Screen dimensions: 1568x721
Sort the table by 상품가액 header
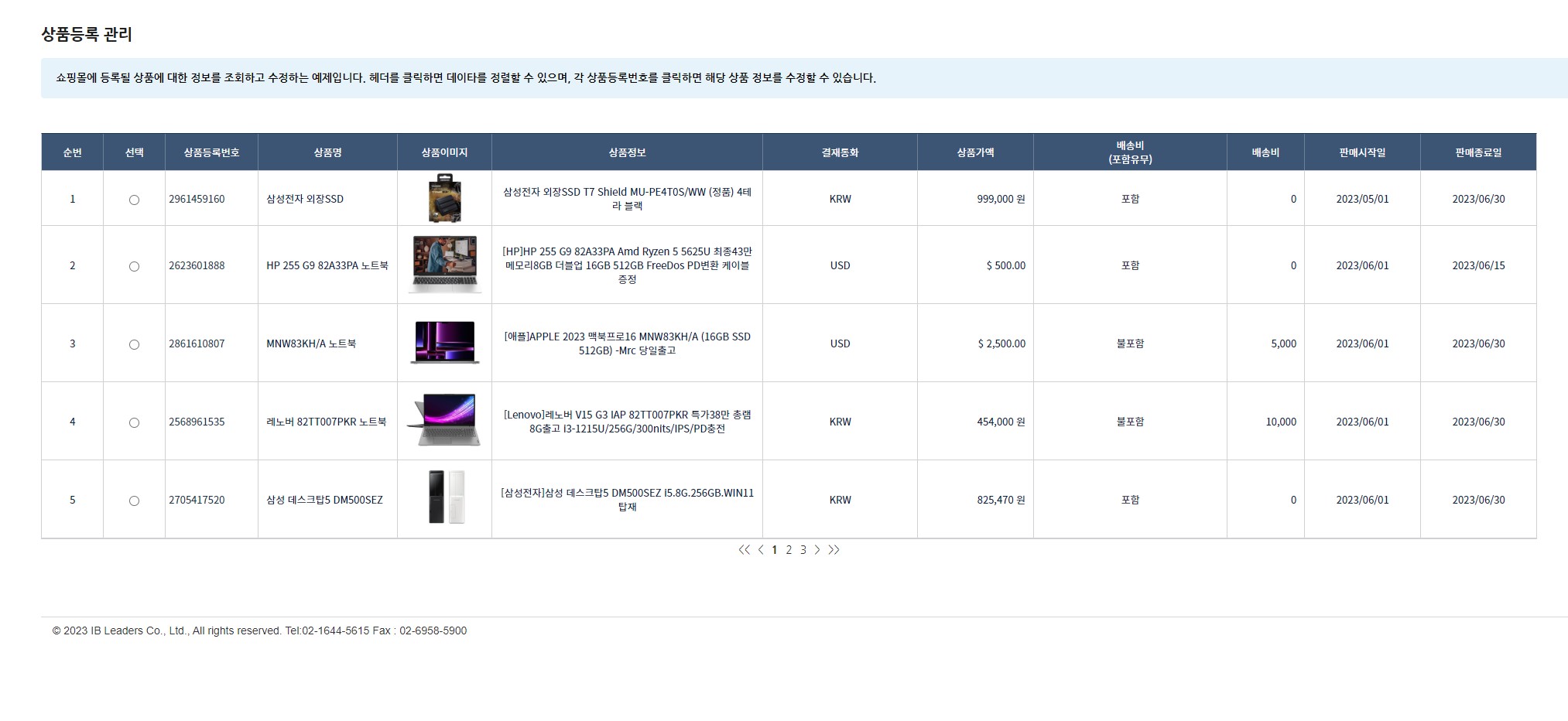click(975, 152)
